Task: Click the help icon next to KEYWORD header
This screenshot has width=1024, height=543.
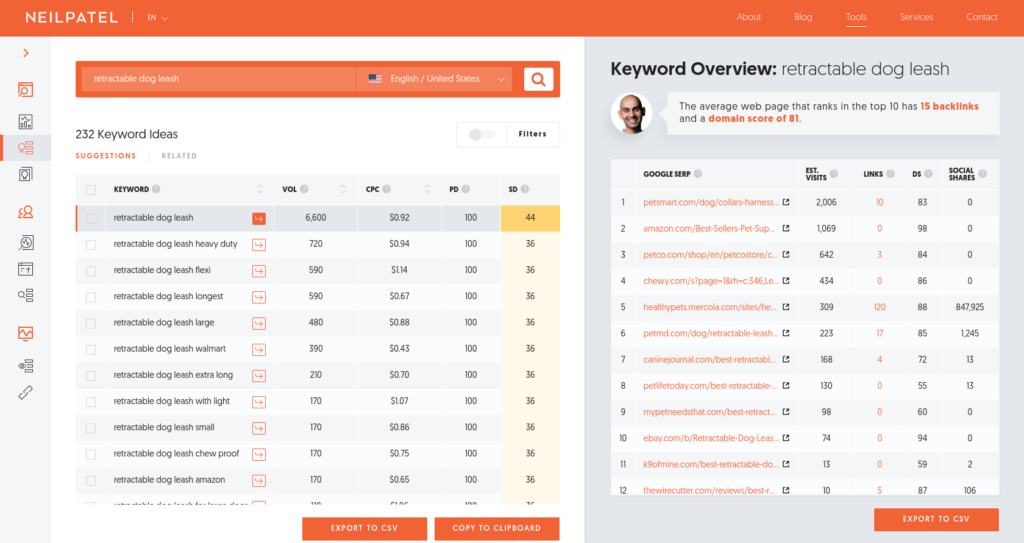Action: [x=156, y=189]
